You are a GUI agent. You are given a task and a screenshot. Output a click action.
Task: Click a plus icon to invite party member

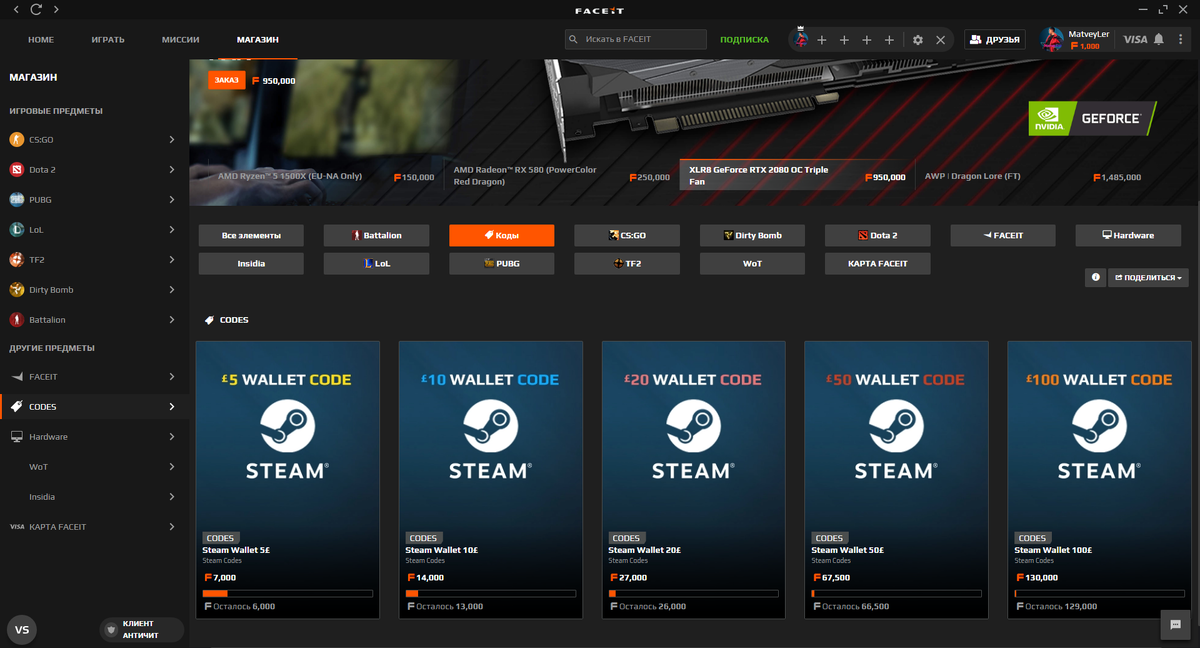pos(822,40)
